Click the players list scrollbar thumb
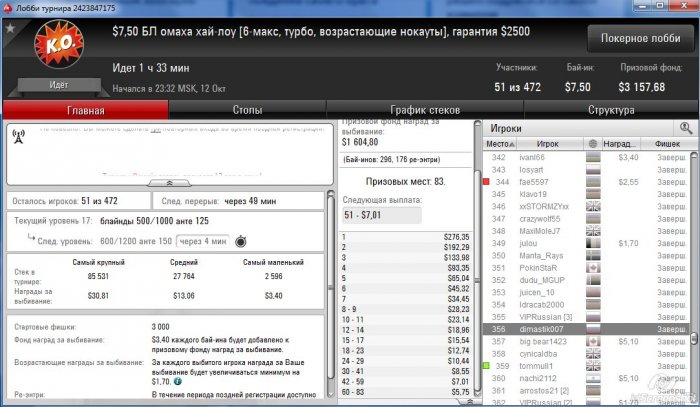Screen dimensions: 700x407 click(694, 339)
